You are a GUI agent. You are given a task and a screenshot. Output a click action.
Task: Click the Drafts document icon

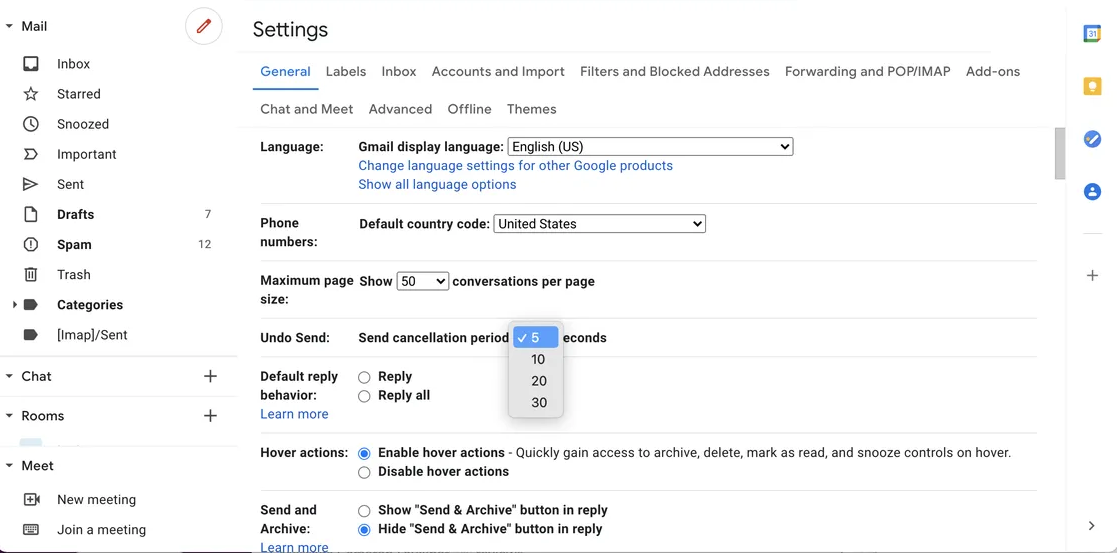[x=31, y=215]
